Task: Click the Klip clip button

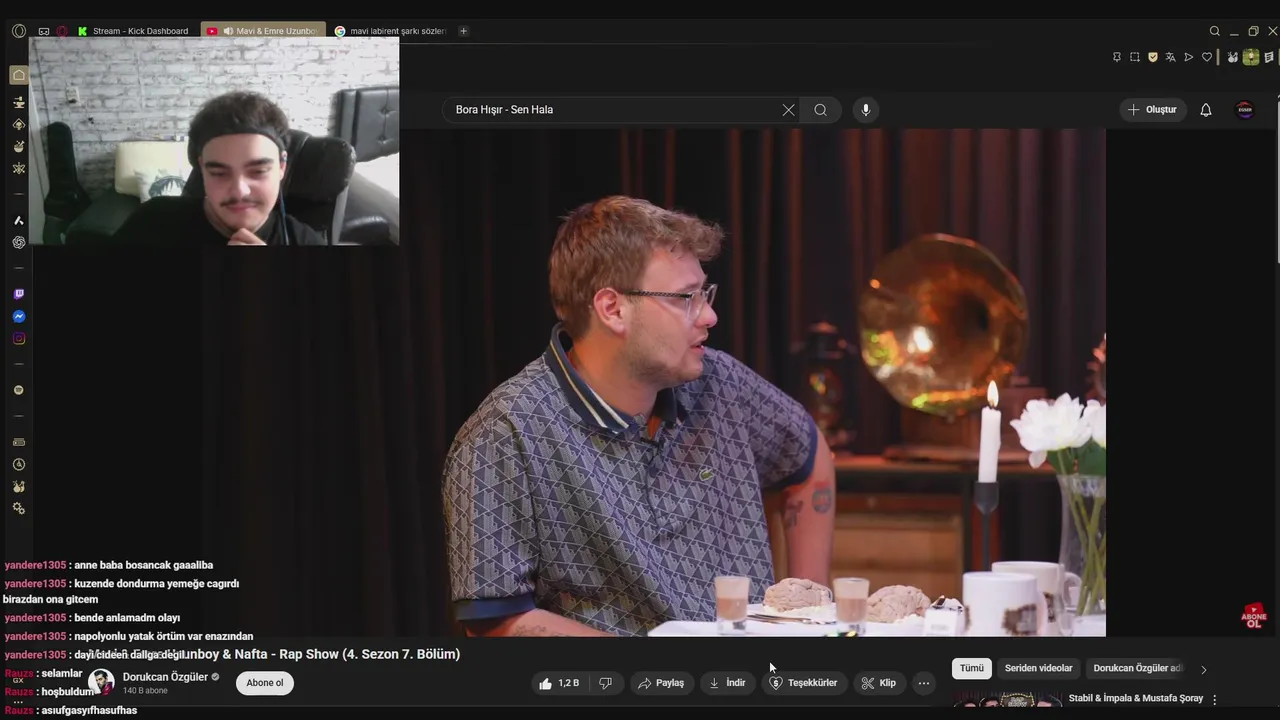Action: click(x=880, y=683)
